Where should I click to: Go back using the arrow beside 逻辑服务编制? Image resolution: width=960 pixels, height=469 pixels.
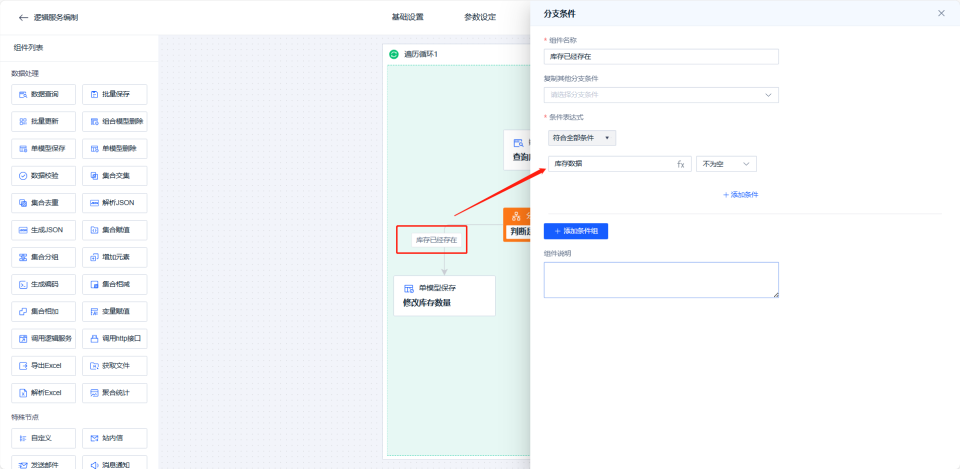23,18
